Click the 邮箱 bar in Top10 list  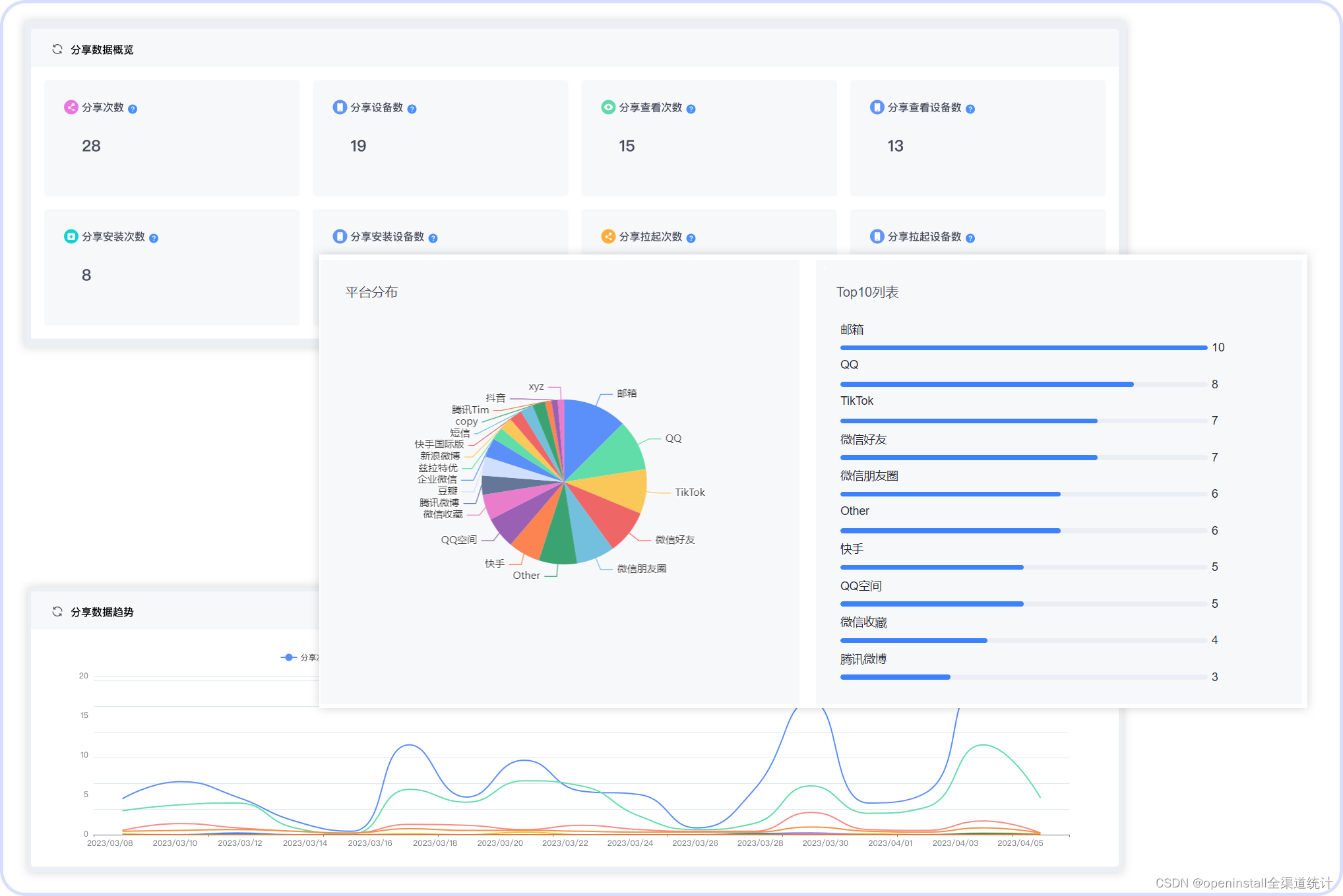(x=1022, y=347)
